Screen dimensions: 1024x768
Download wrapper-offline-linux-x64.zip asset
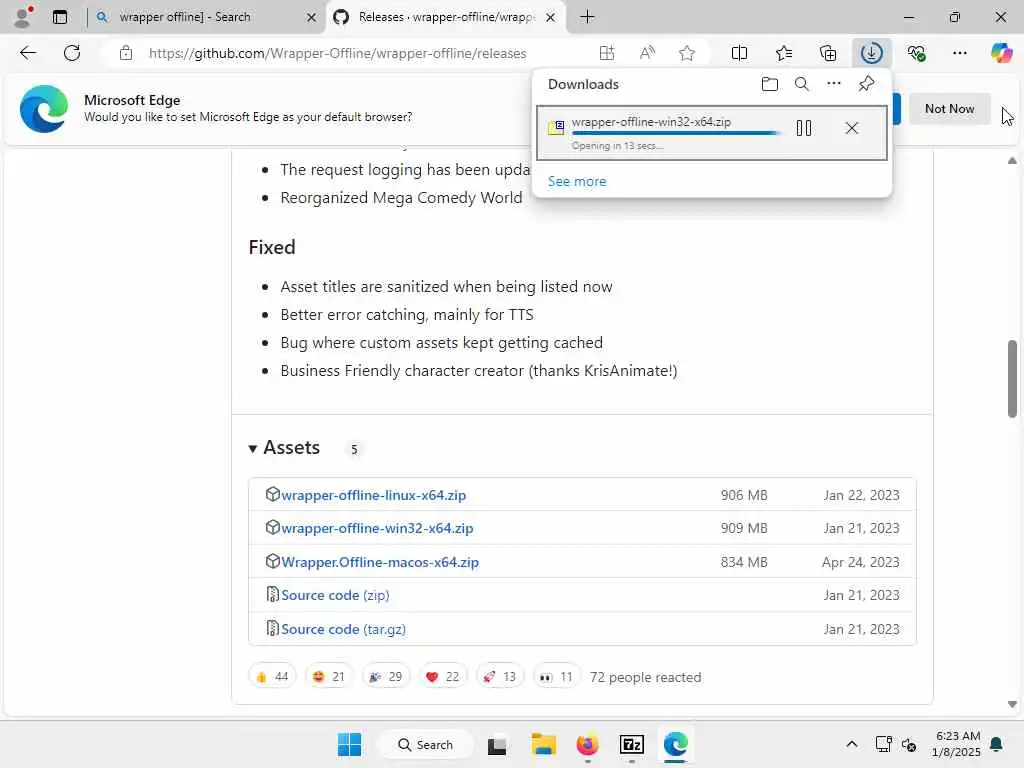(x=374, y=495)
